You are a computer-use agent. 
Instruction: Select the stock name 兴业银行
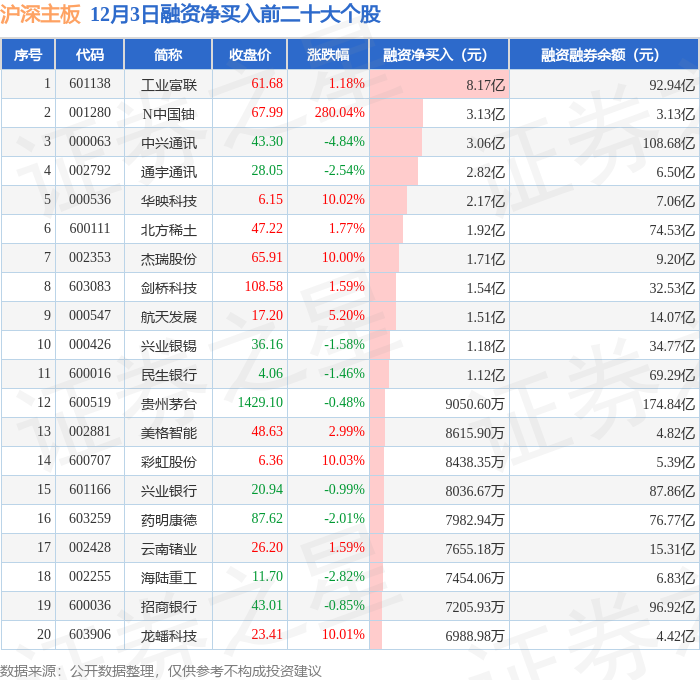[169, 491]
